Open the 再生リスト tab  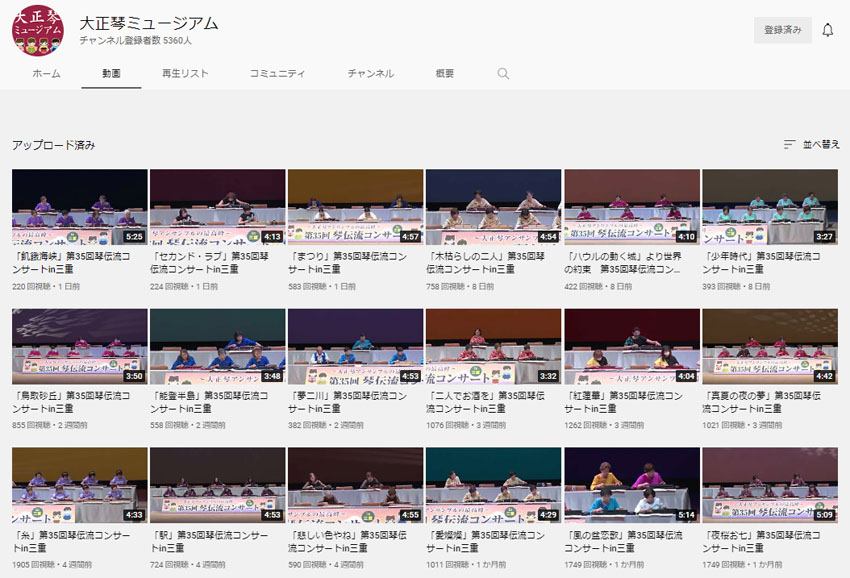tap(185, 74)
